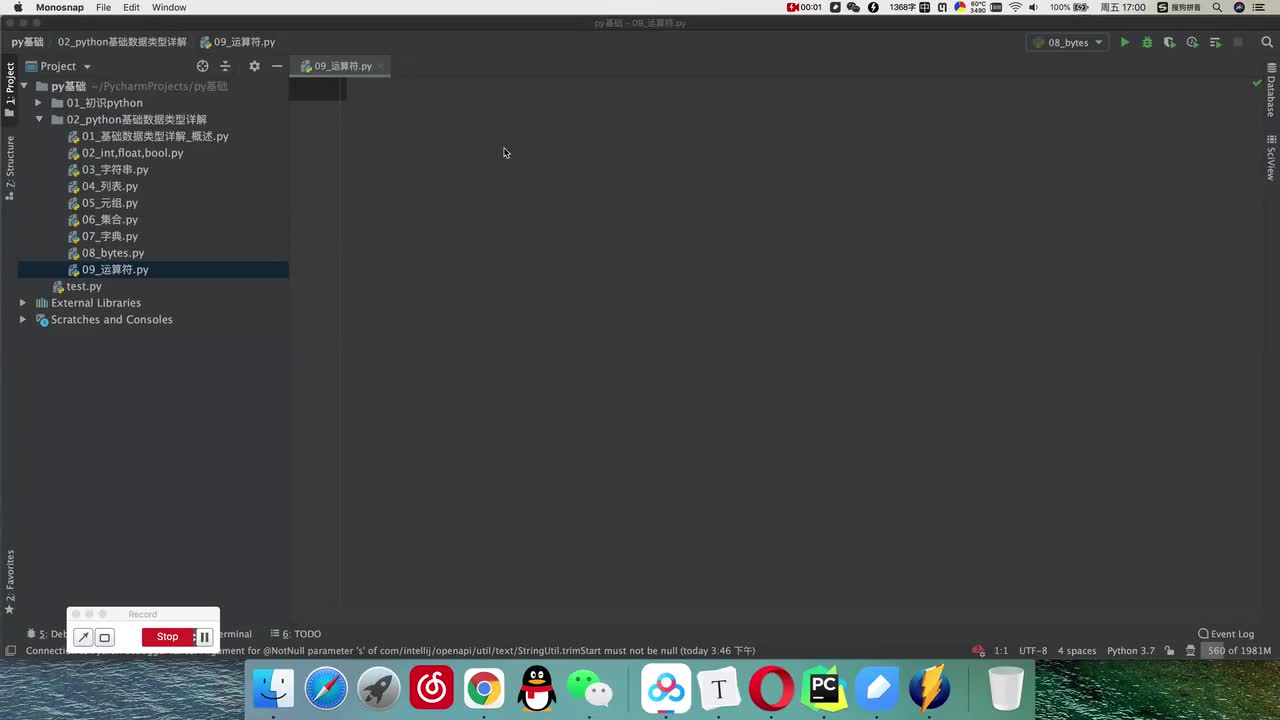Open QQ penguin app in Dock

pyautogui.click(x=537, y=688)
